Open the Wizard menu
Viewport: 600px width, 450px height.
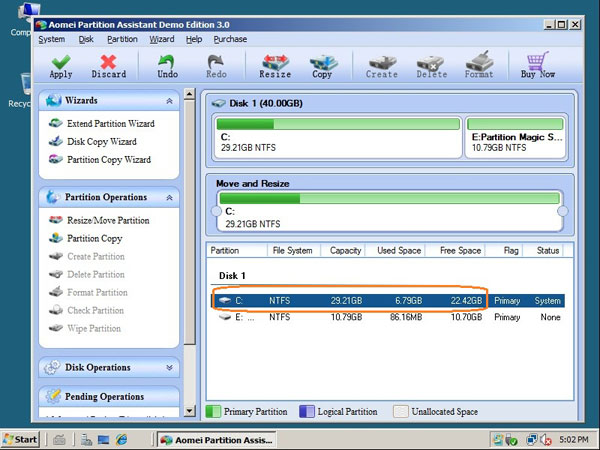(161, 39)
